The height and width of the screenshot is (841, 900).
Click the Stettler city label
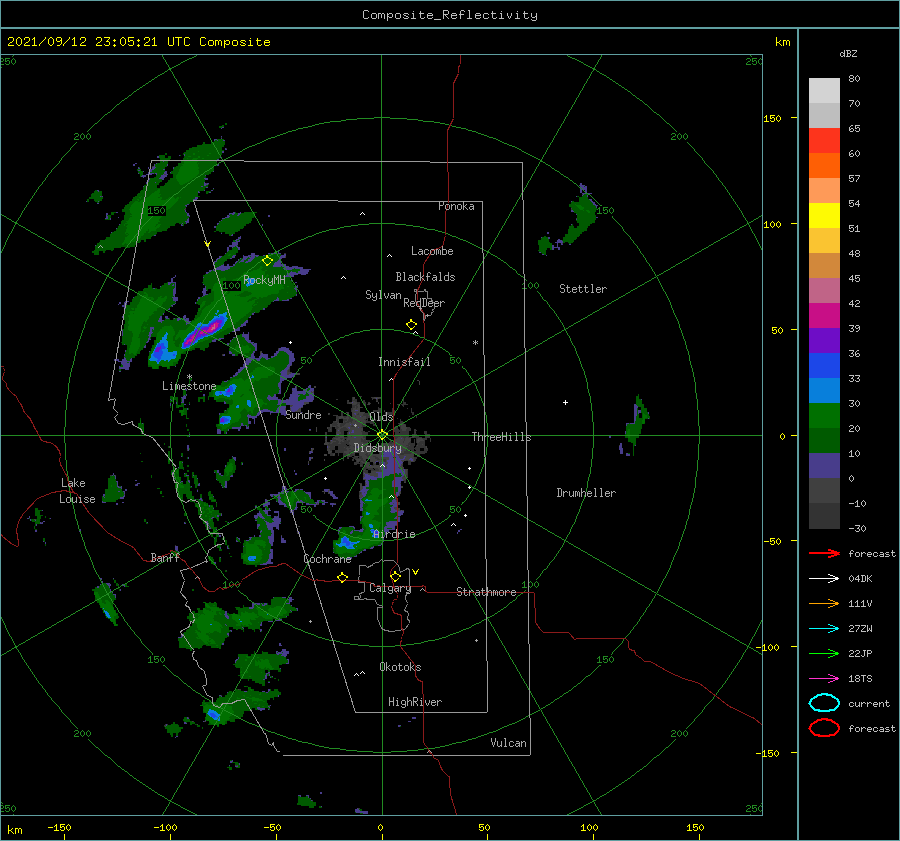coord(583,289)
